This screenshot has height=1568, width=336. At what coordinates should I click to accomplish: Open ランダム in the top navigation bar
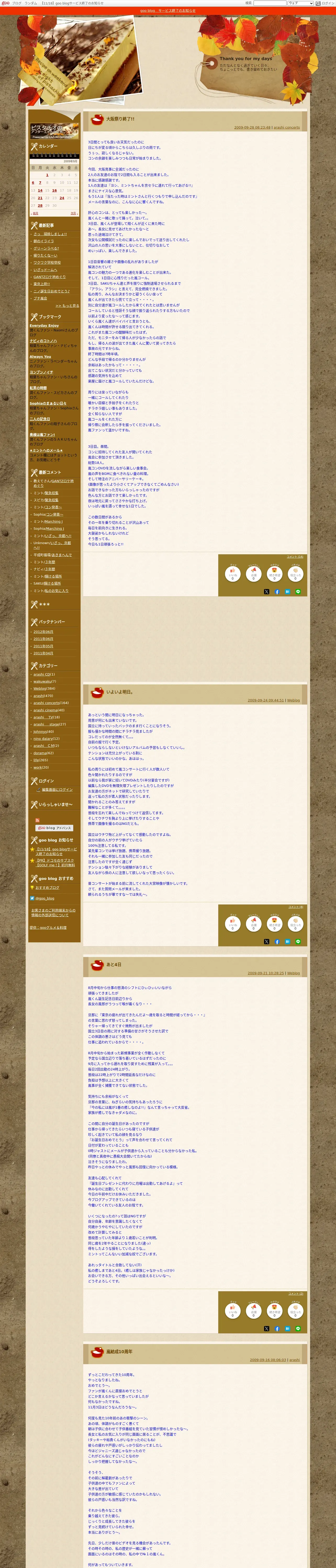point(31,3)
